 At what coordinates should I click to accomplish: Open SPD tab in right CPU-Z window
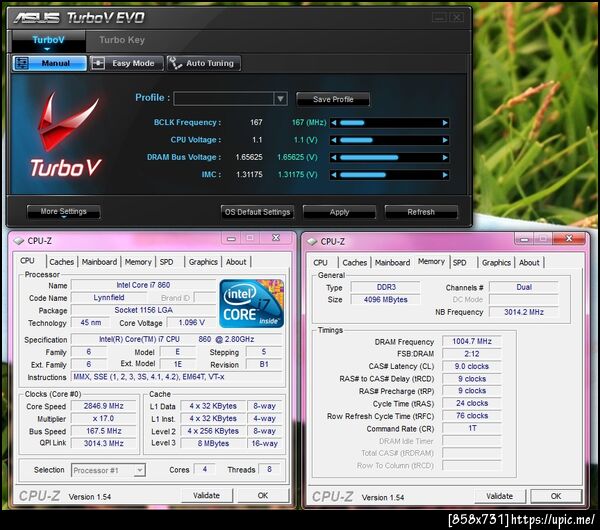click(x=460, y=263)
